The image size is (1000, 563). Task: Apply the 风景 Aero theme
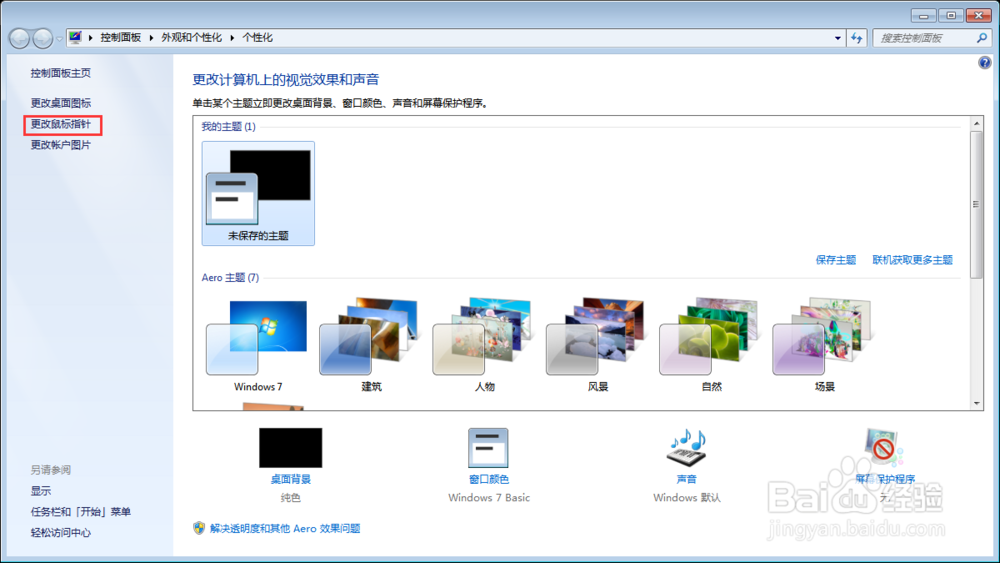point(598,344)
